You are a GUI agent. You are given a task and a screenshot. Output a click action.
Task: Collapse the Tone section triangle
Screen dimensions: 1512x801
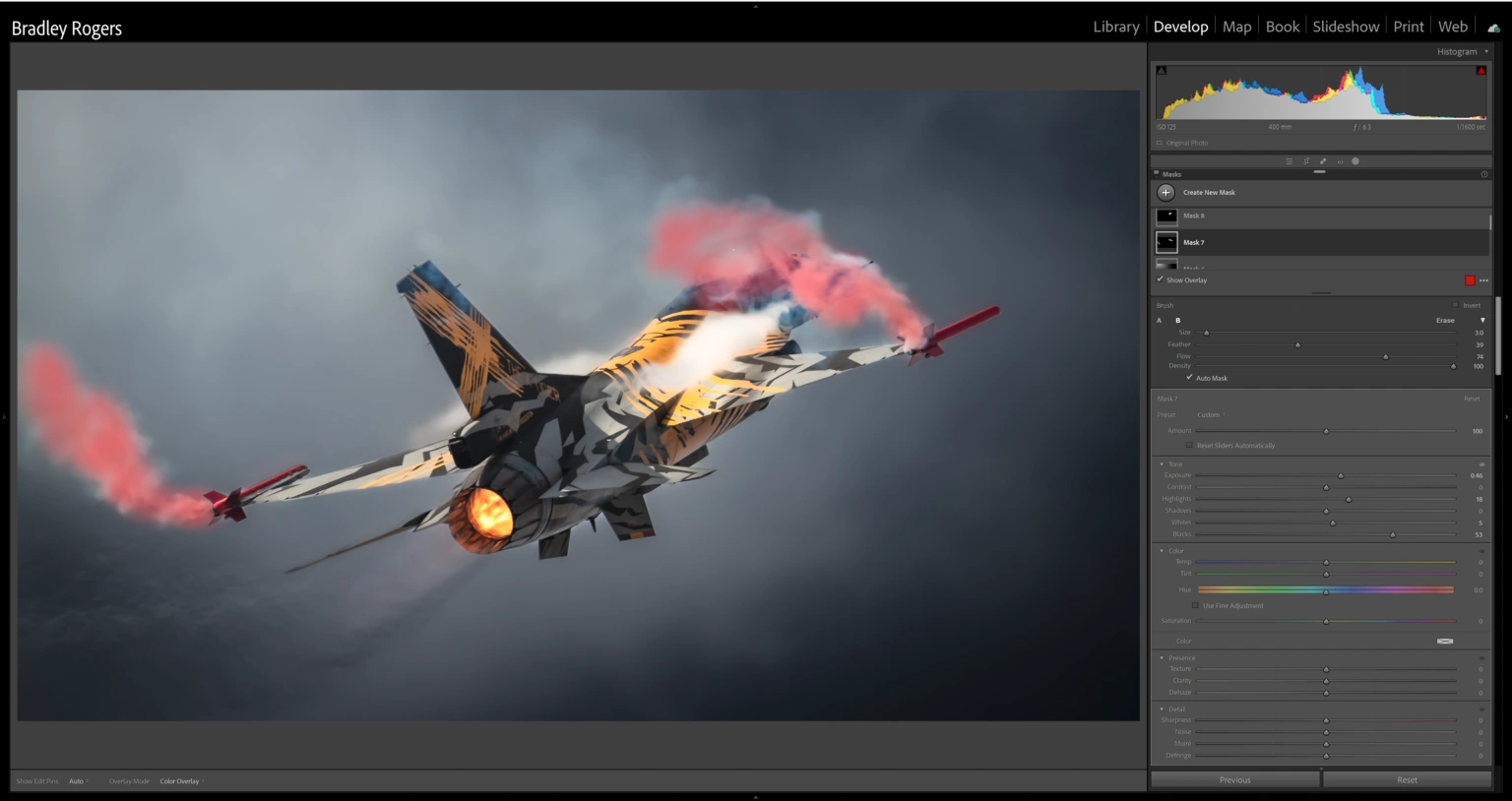tap(1162, 464)
